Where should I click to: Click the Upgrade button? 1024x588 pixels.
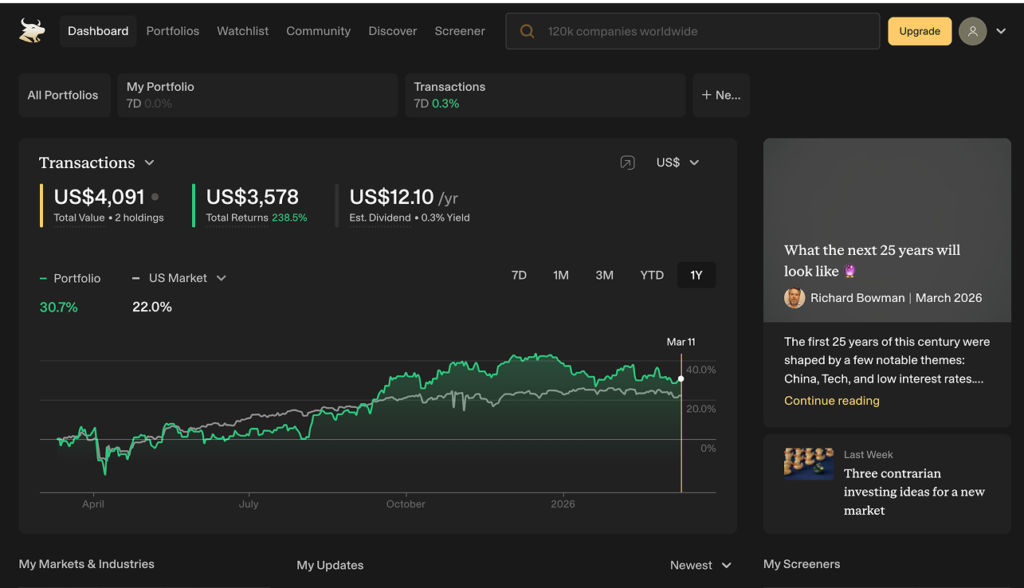(x=919, y=31)
